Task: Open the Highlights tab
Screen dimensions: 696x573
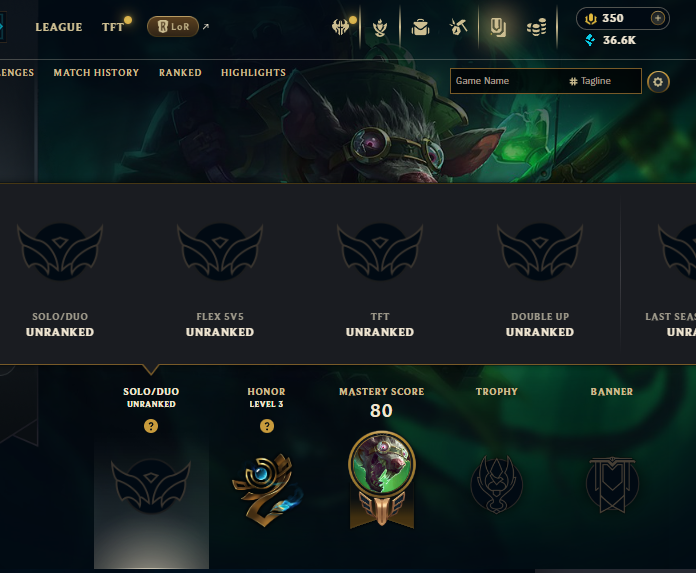Action: [253, 72]
